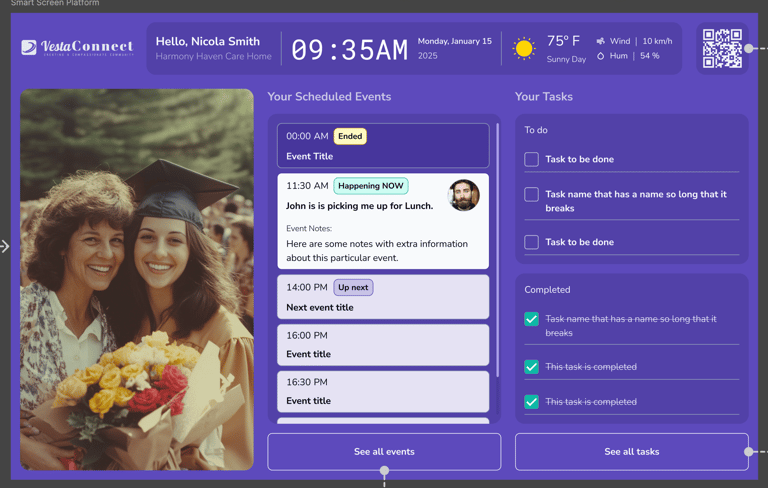The width and height of the screenshot is (768, 488).
Task: Click the 'Completed' section label
Action: point(547,290)
